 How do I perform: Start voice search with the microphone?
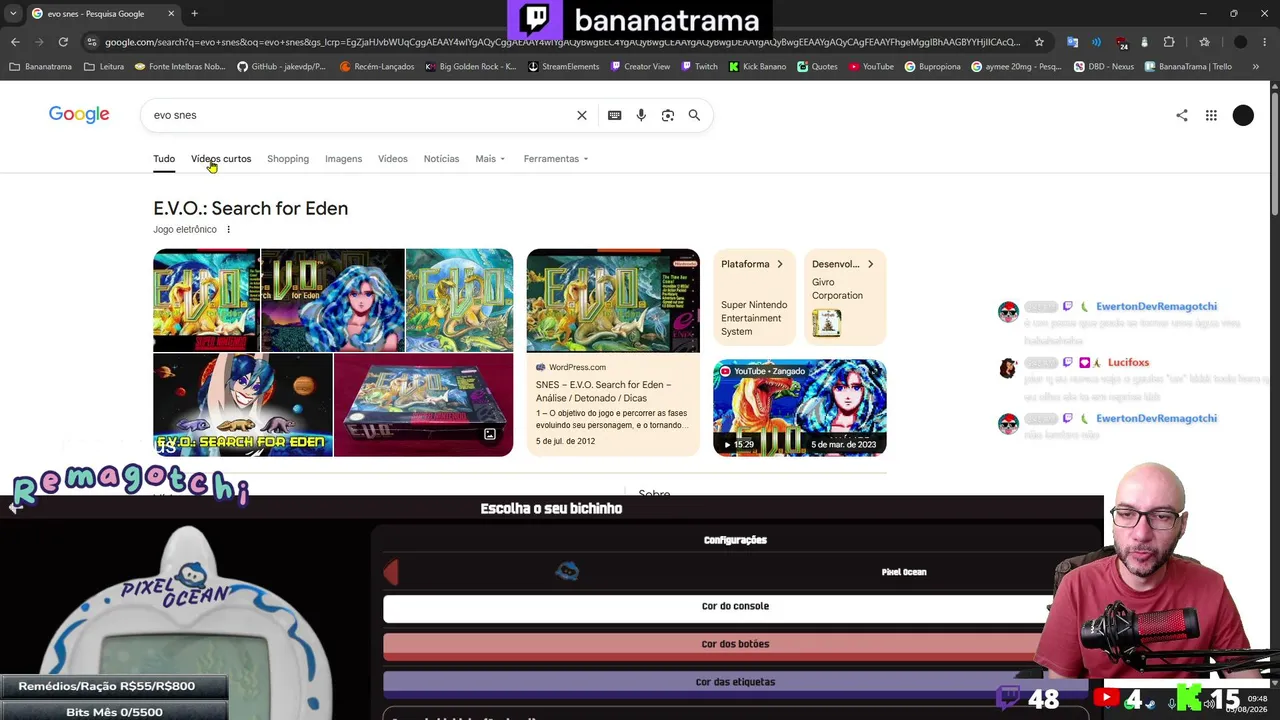tap(641, 115)
